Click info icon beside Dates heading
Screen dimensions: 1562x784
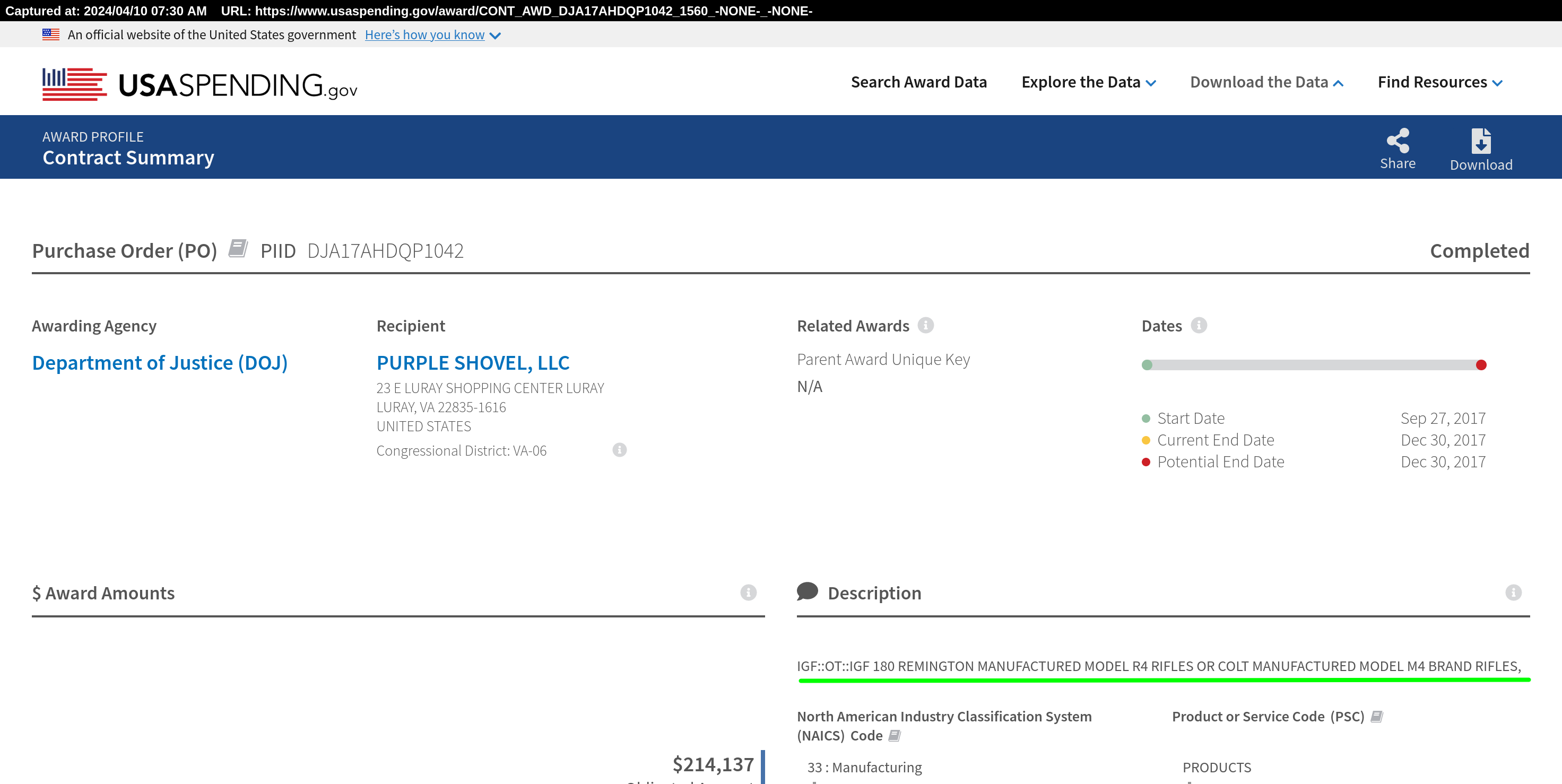[x=1199, y=326]
